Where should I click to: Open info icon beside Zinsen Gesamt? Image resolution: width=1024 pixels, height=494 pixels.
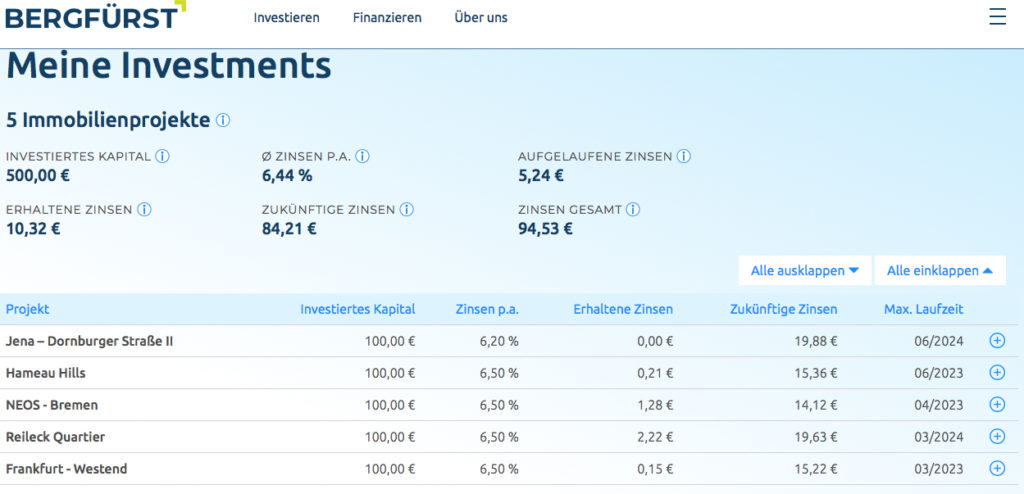(633, 210)
